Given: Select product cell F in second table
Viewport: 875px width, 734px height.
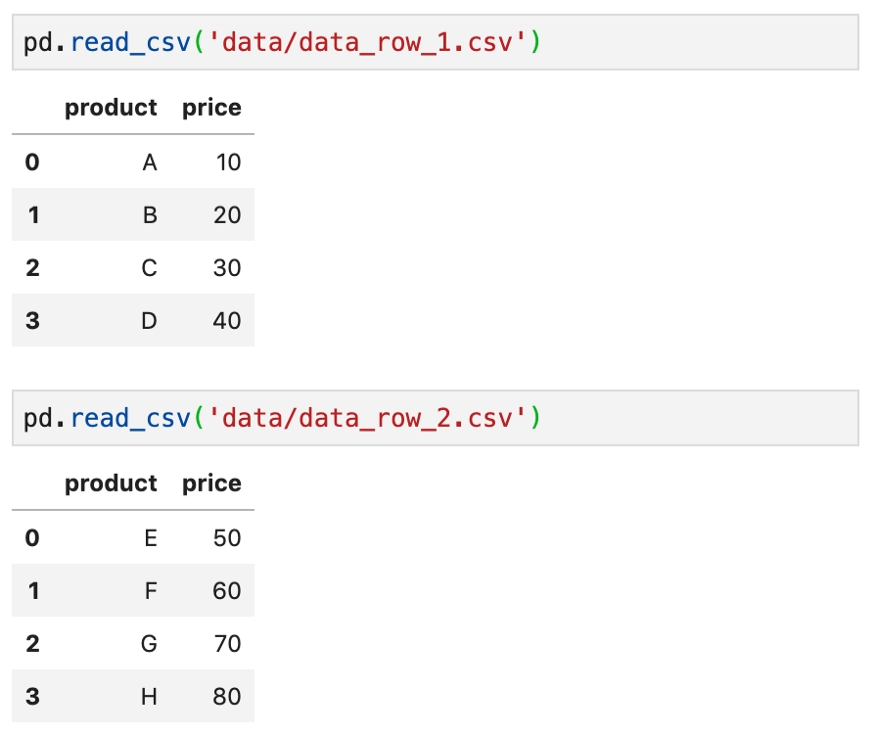Looking at the screenshot, I should point(151,591).
